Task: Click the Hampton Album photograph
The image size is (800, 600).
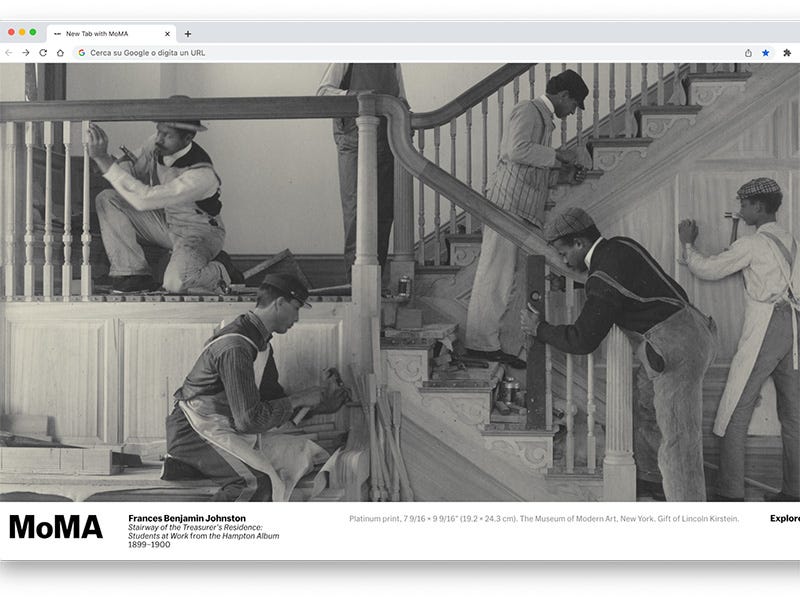Action: 400,282
